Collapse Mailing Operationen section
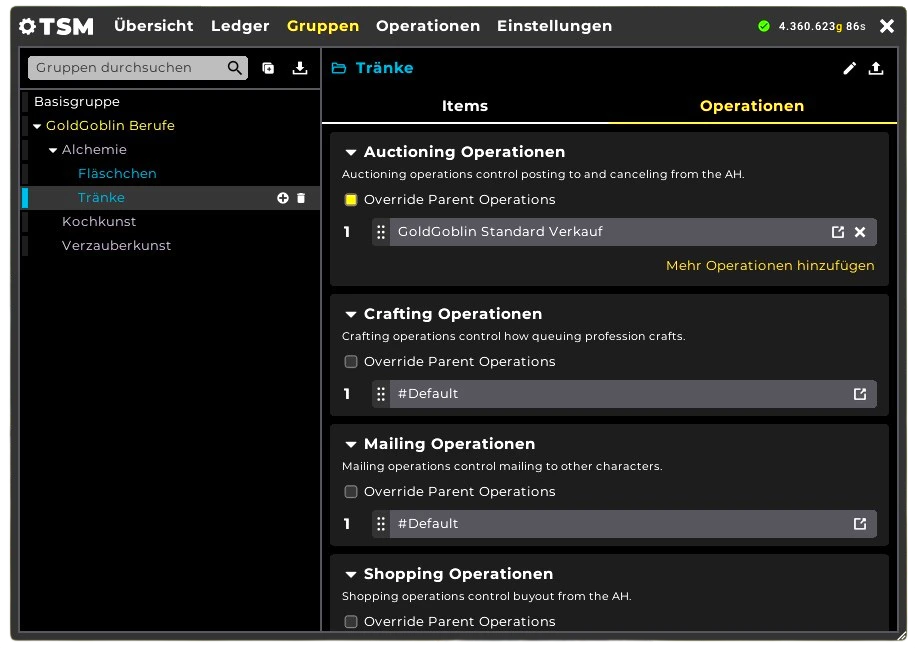 coord(351,444)
